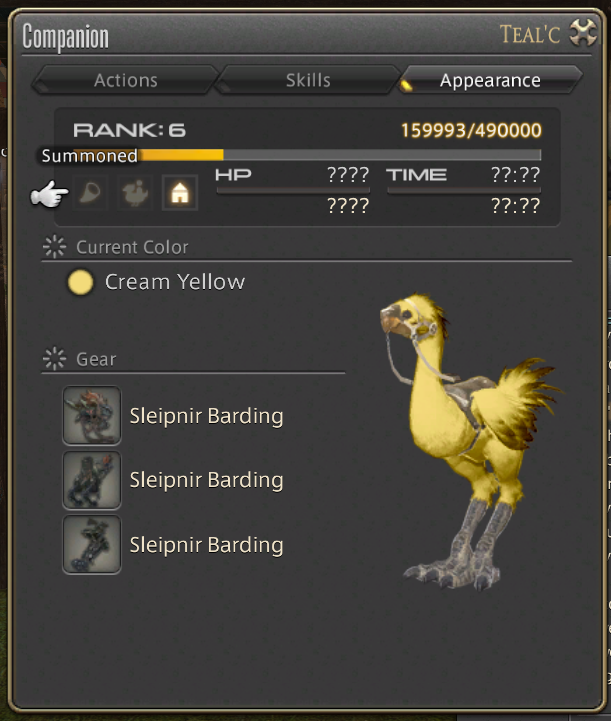This screenshot has height=721, width=611.
Task: Click the feed companion horn icon
Action: click(x=90, y=193)
